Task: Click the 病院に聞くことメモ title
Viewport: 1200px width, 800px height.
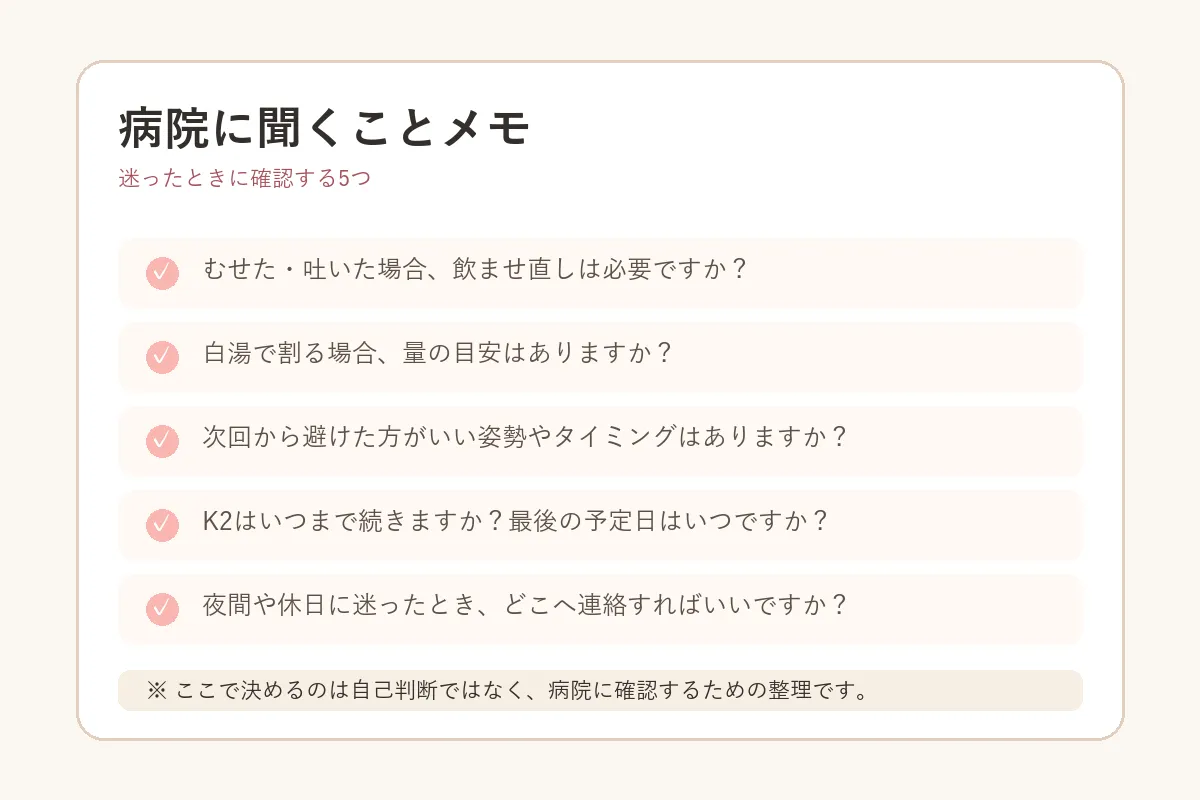Action: [x=323, y=128]
